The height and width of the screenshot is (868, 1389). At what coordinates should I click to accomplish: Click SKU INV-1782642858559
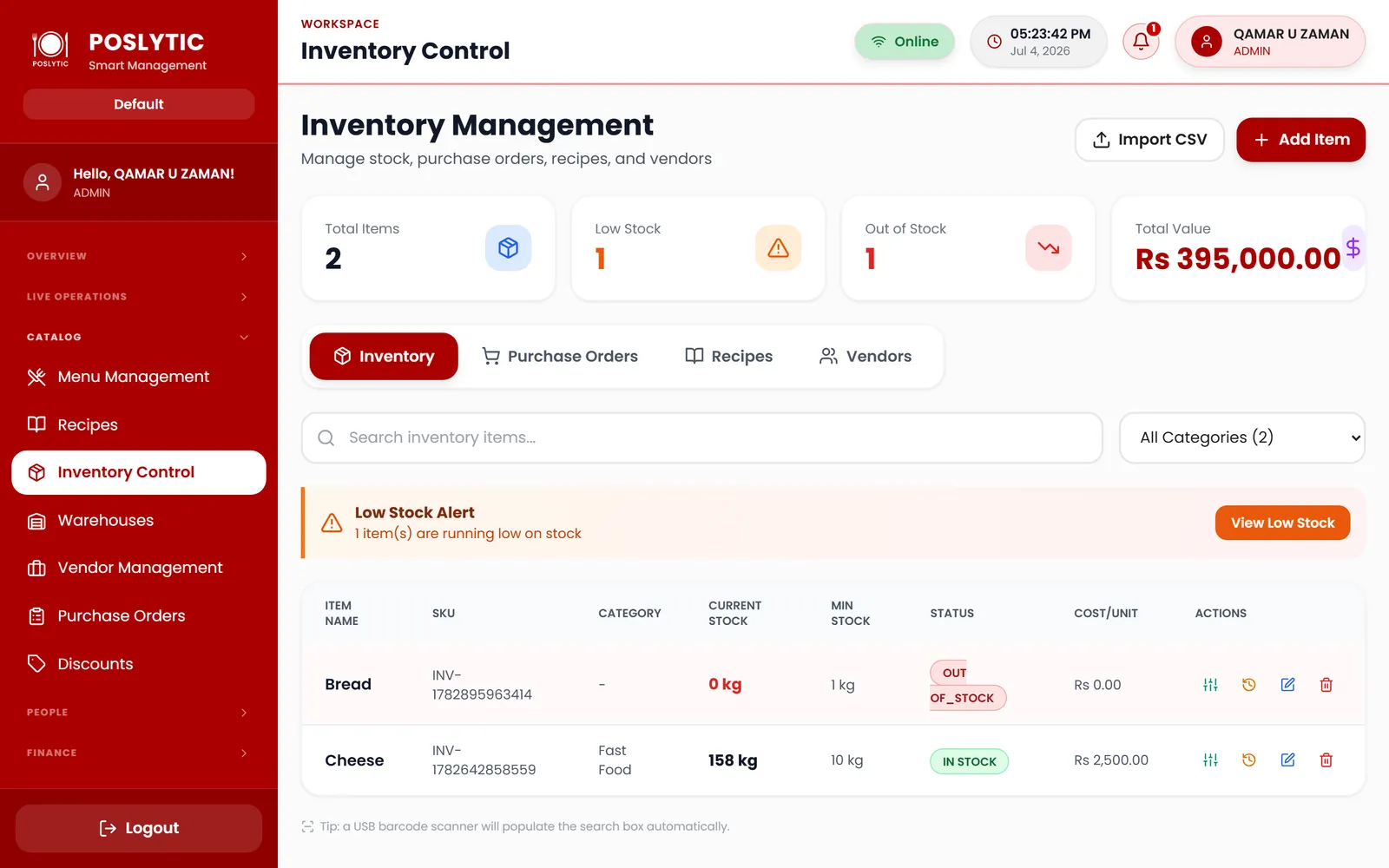click(484, 760)
